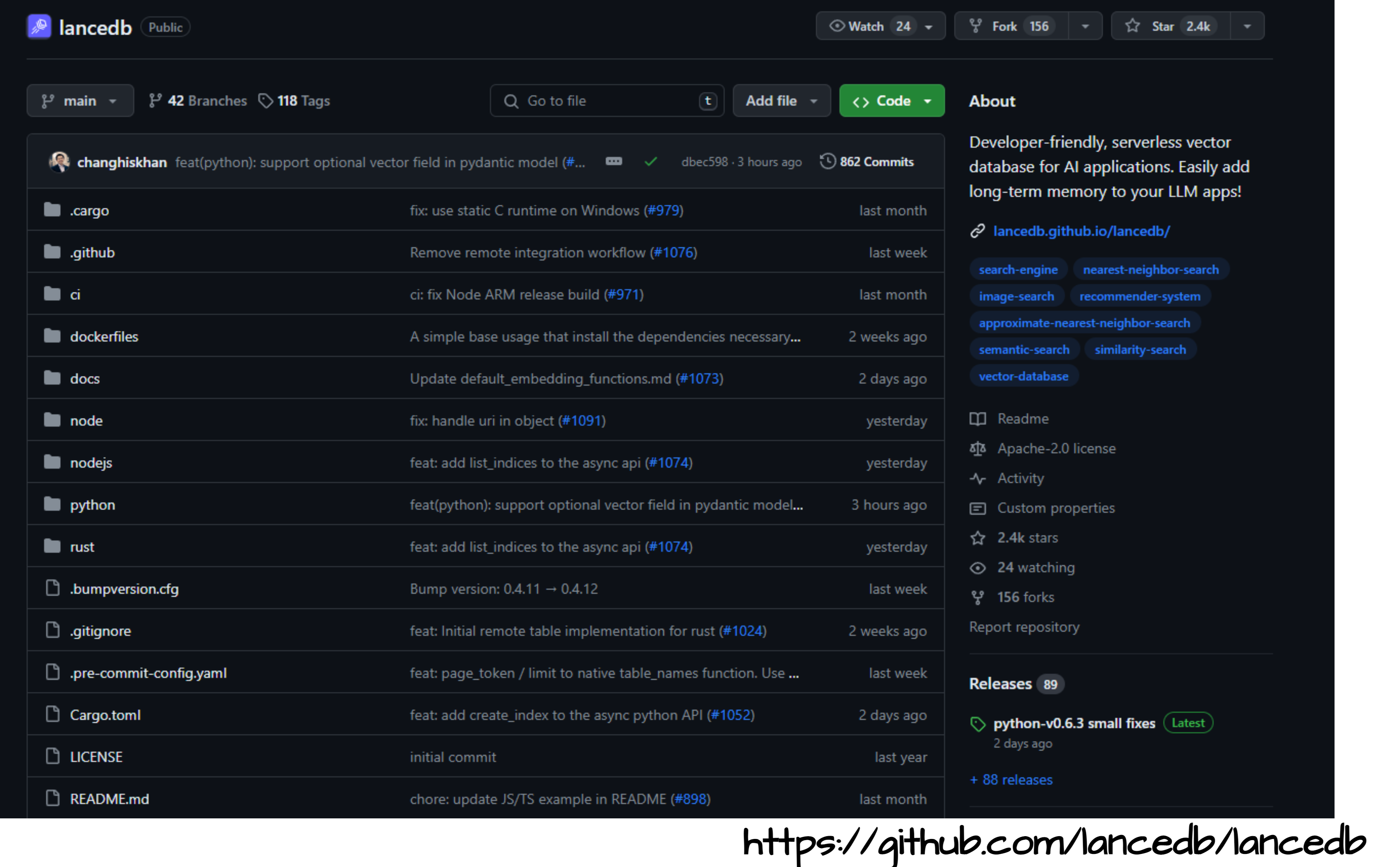Open the node folder
Viewport: 1400px width, 867px height.
pos(86,420)
